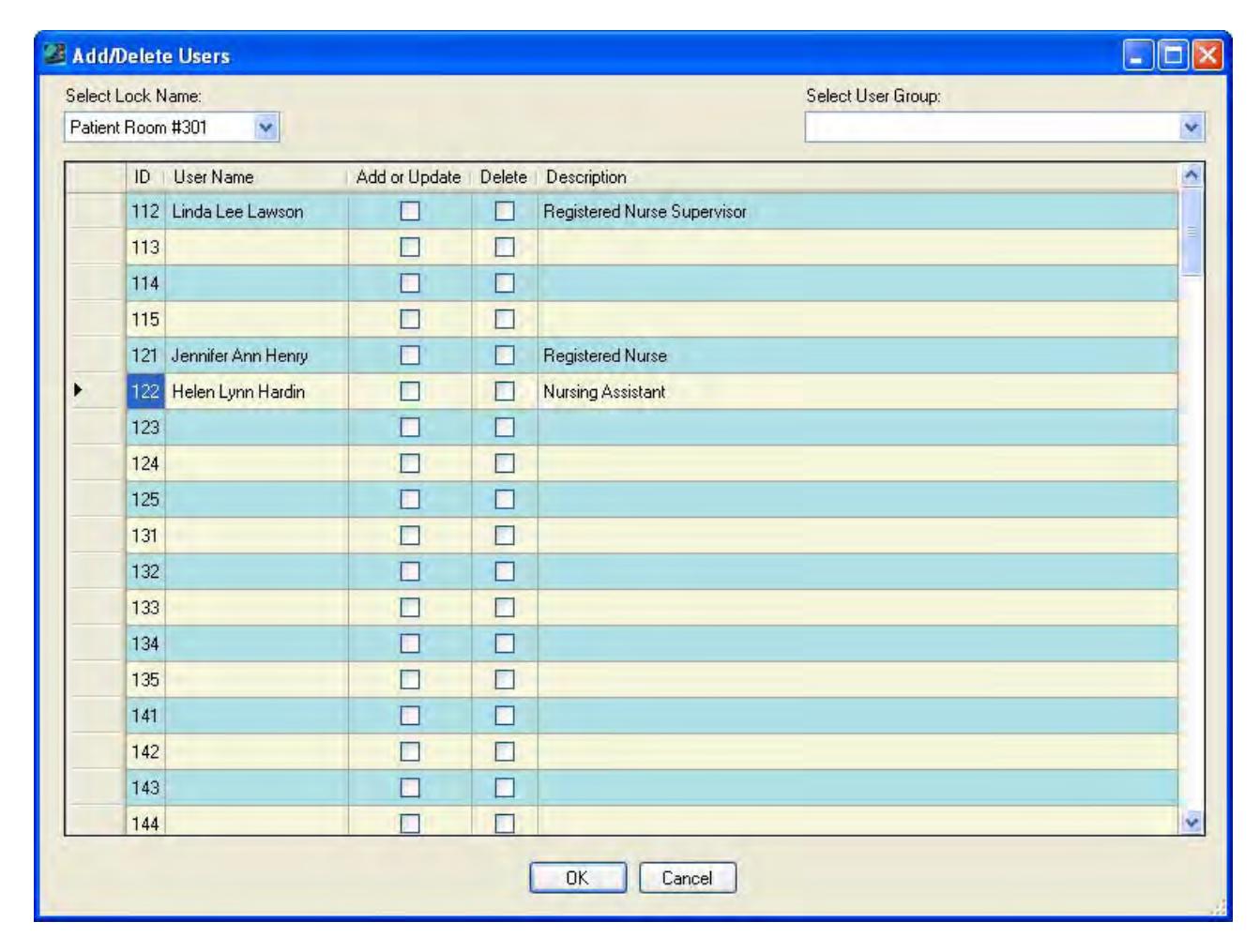Minimize the Add/Delete Users window
This screenshot has width=1260, height=952.
1138,55
